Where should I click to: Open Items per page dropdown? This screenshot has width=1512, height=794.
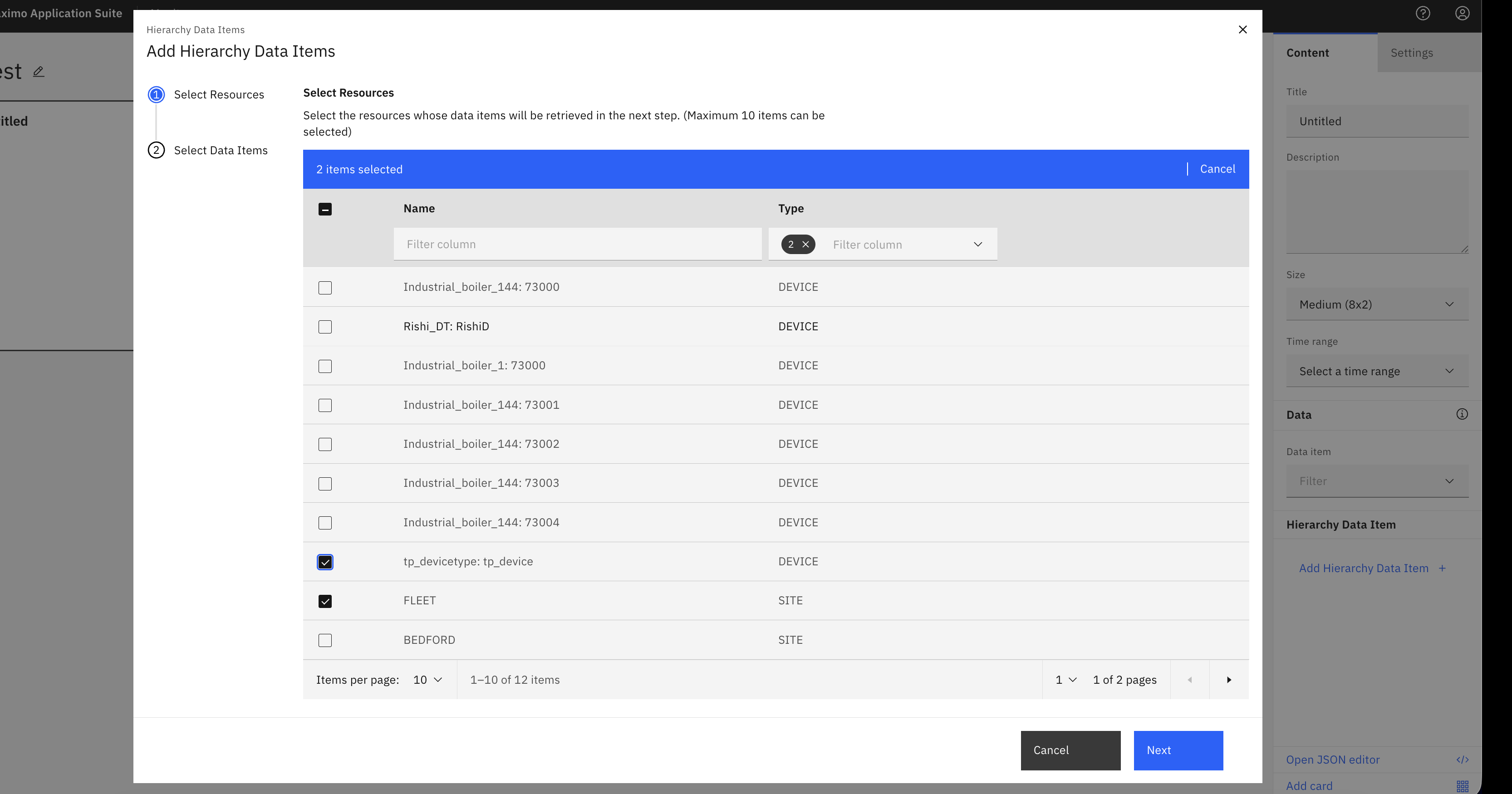point(427,680)
